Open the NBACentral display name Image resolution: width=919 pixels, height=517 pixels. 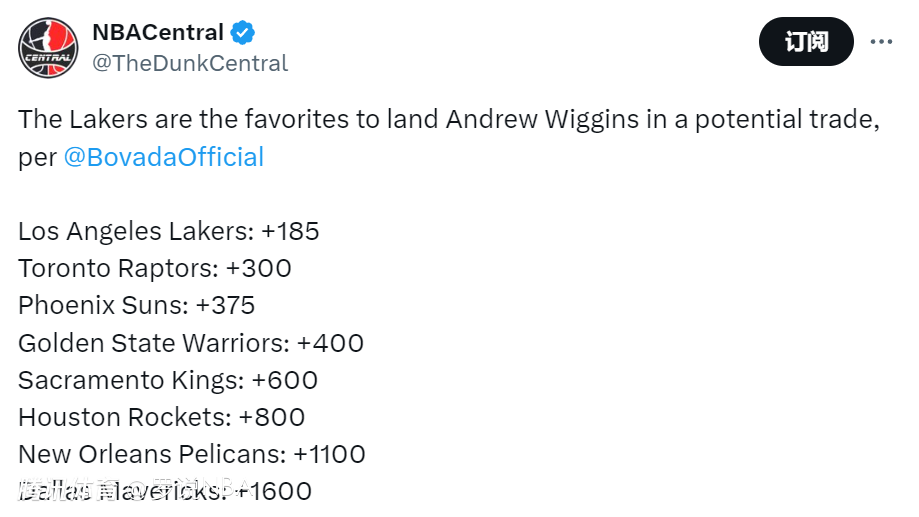click(157, 33)
